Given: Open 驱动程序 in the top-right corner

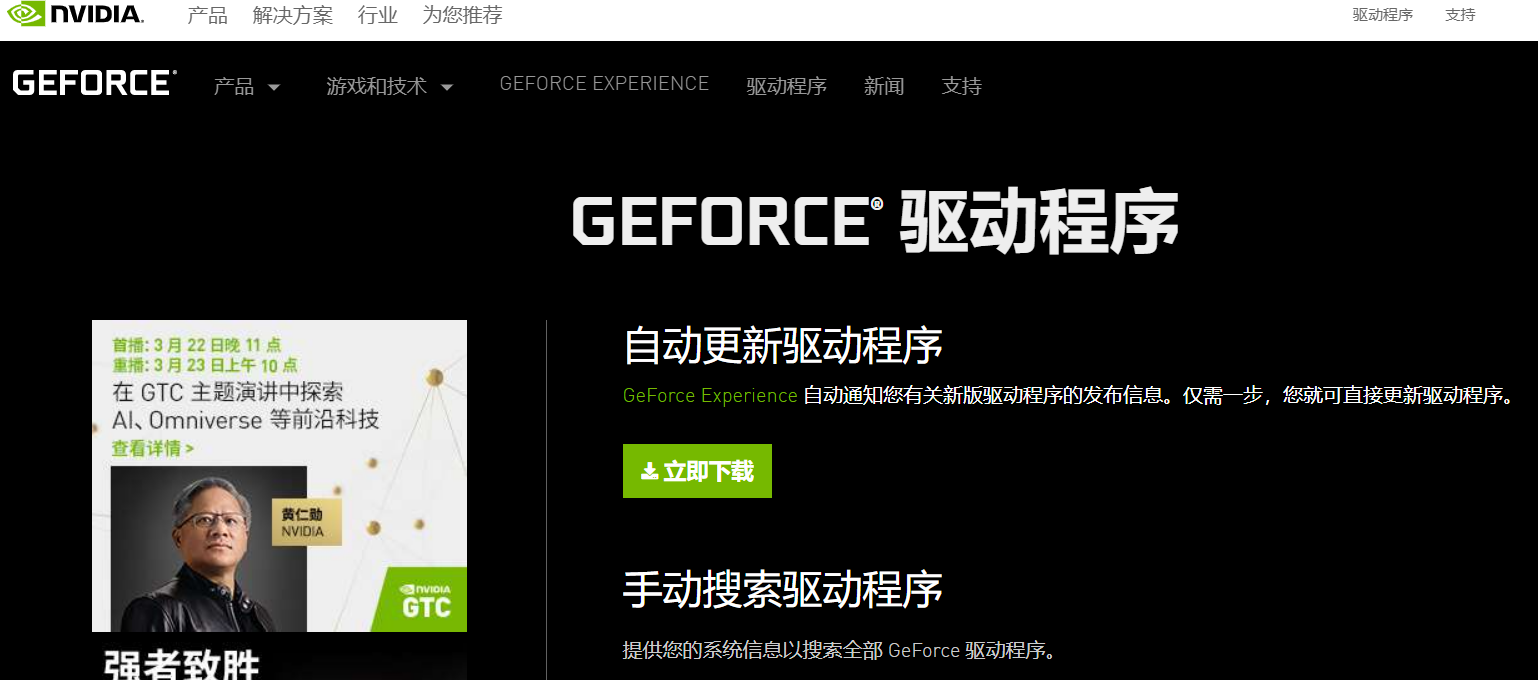Looking at the screenshot, I should [x=1383, y=14].
